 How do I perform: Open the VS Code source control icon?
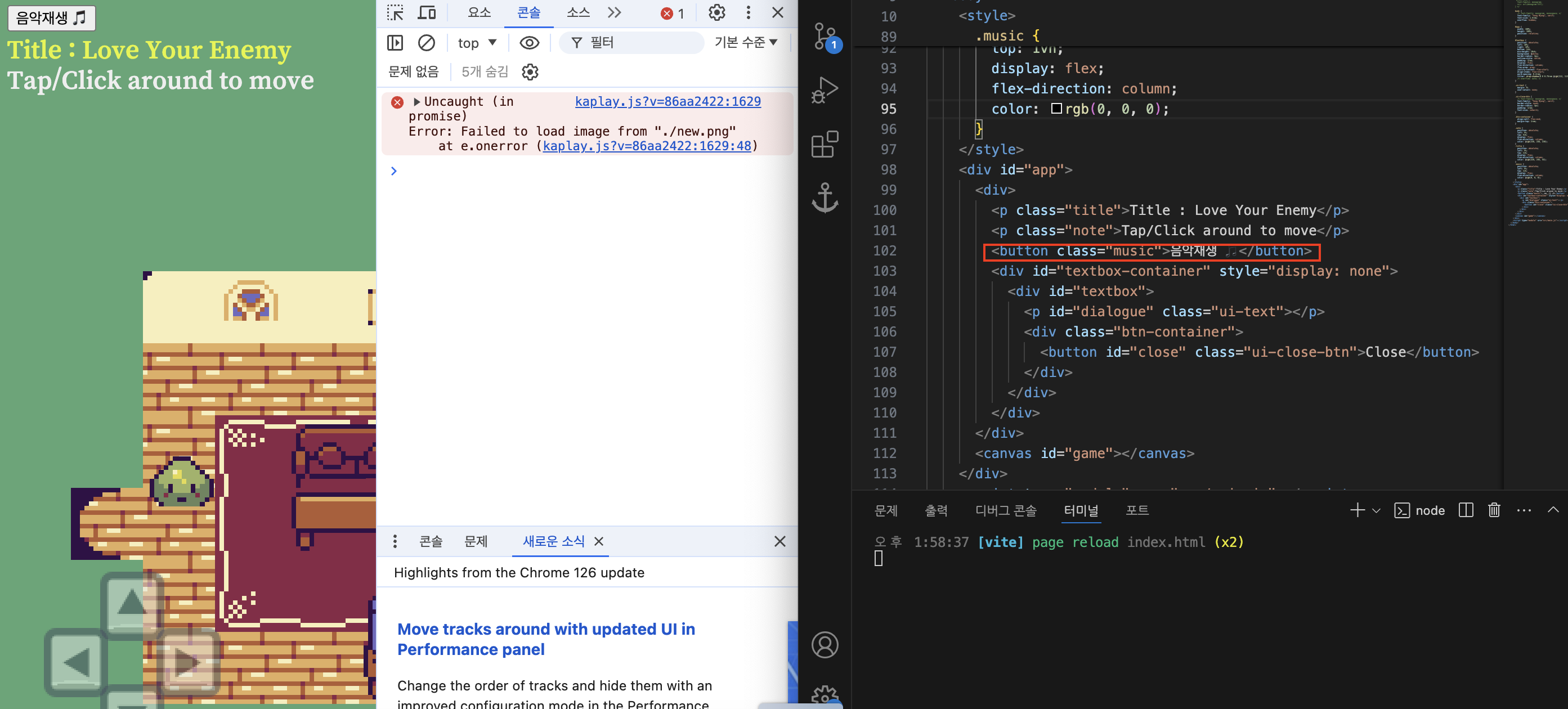point(825,37)
